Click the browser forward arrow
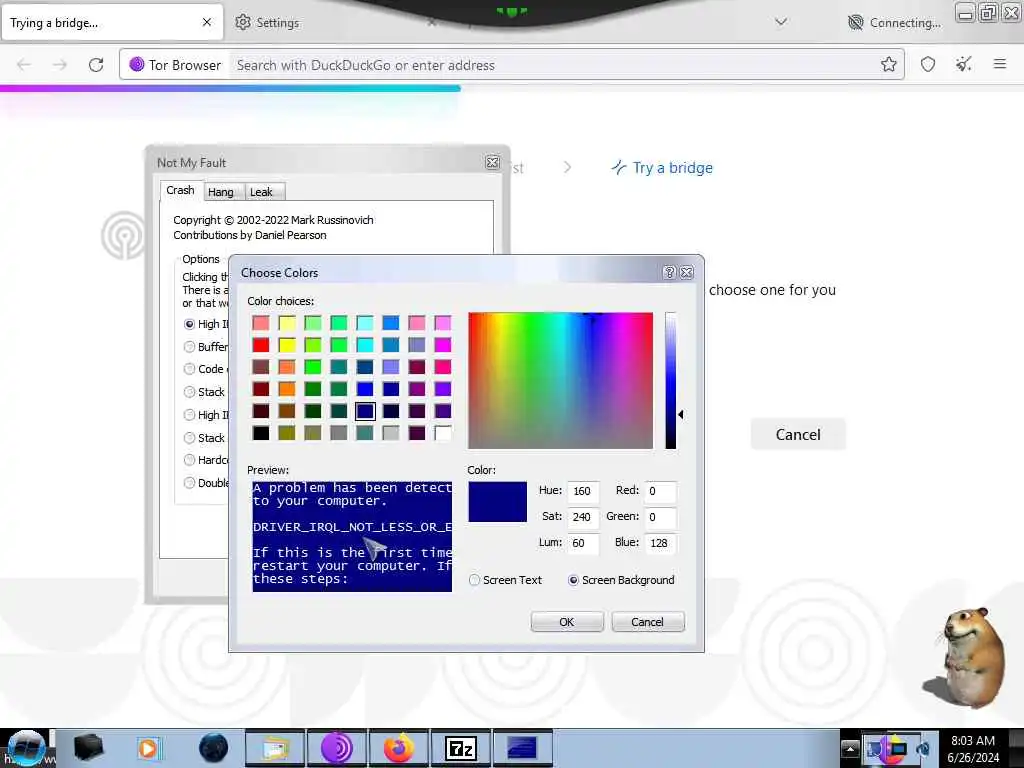1024x768 pixels. pyautogui.click(x=60, y=65)
